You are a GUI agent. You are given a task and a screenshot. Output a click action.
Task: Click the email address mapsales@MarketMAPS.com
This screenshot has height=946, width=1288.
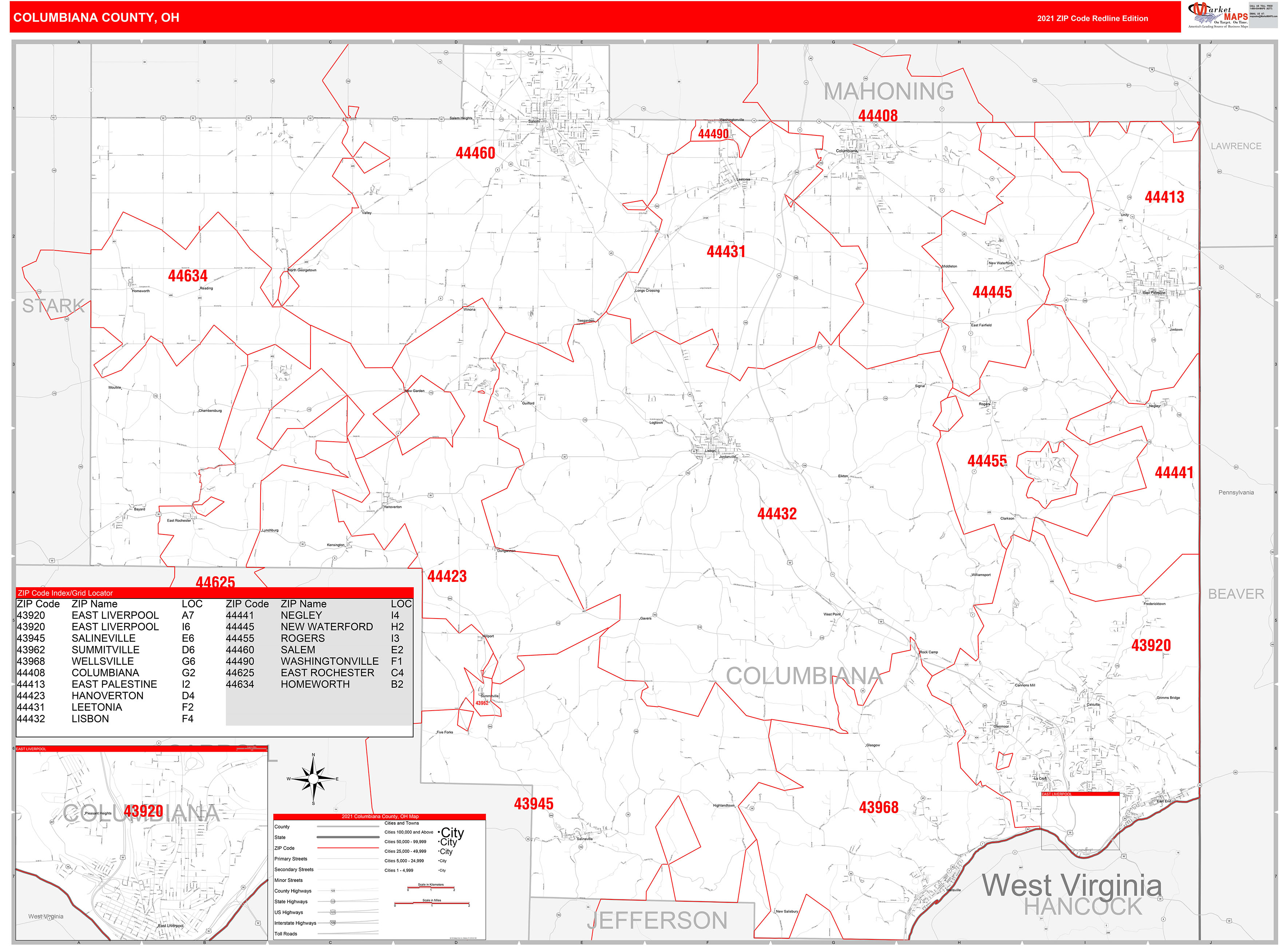(x=1263, y=16)
